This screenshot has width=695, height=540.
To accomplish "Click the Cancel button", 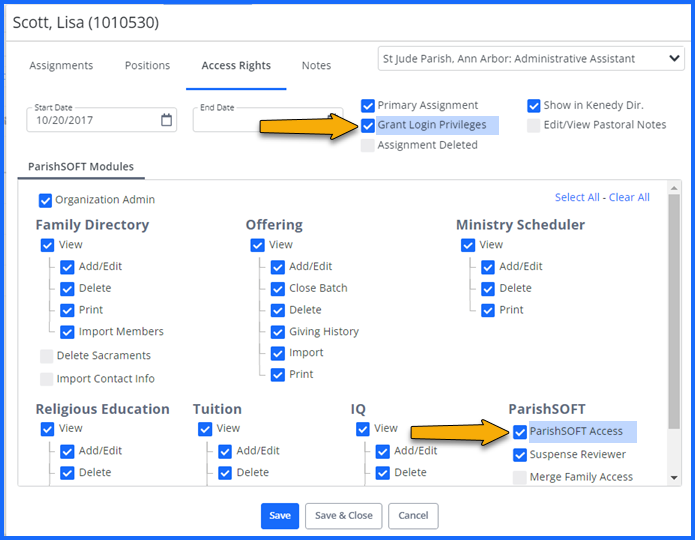I will [x=413, y=516].
